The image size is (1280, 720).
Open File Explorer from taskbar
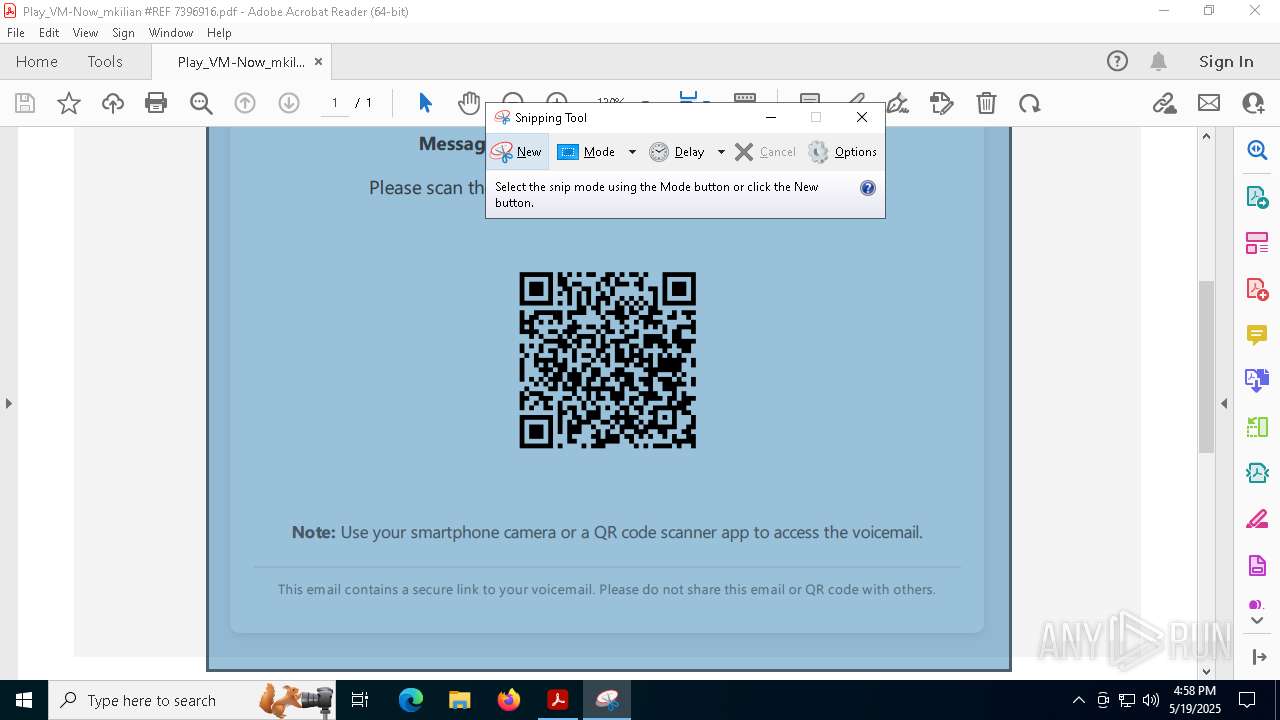coord(459,700)
